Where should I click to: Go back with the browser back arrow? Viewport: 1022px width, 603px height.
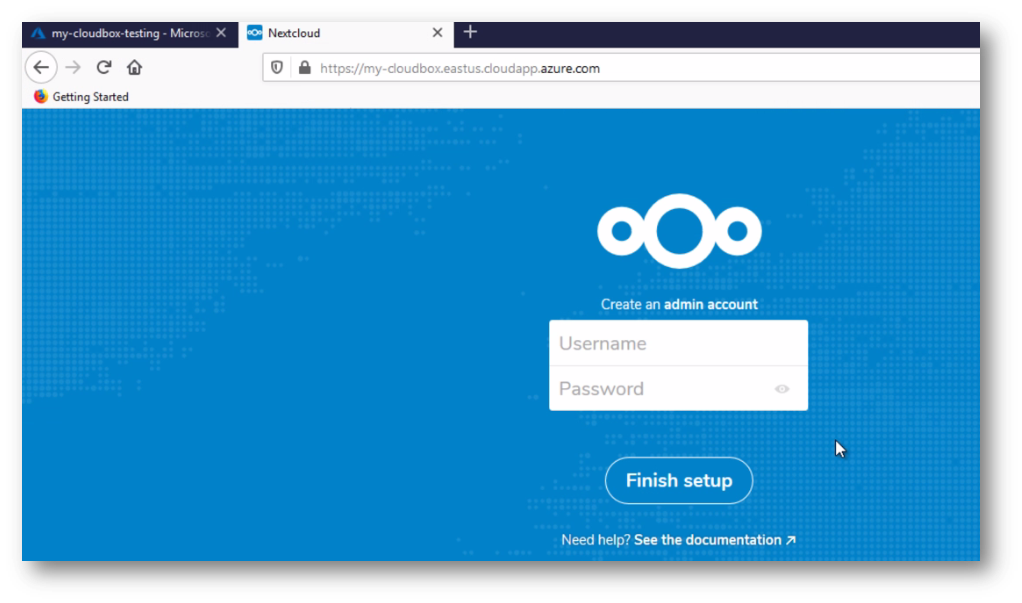coord(41,67)
